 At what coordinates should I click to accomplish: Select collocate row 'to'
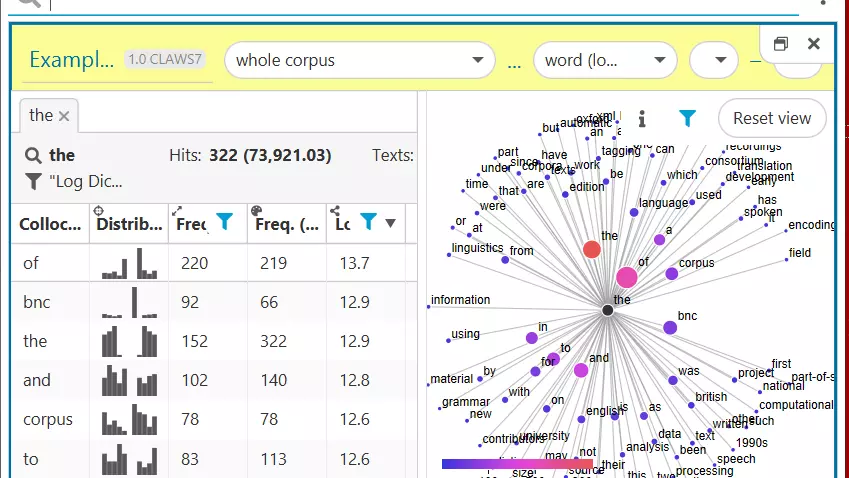click(214, 459)
